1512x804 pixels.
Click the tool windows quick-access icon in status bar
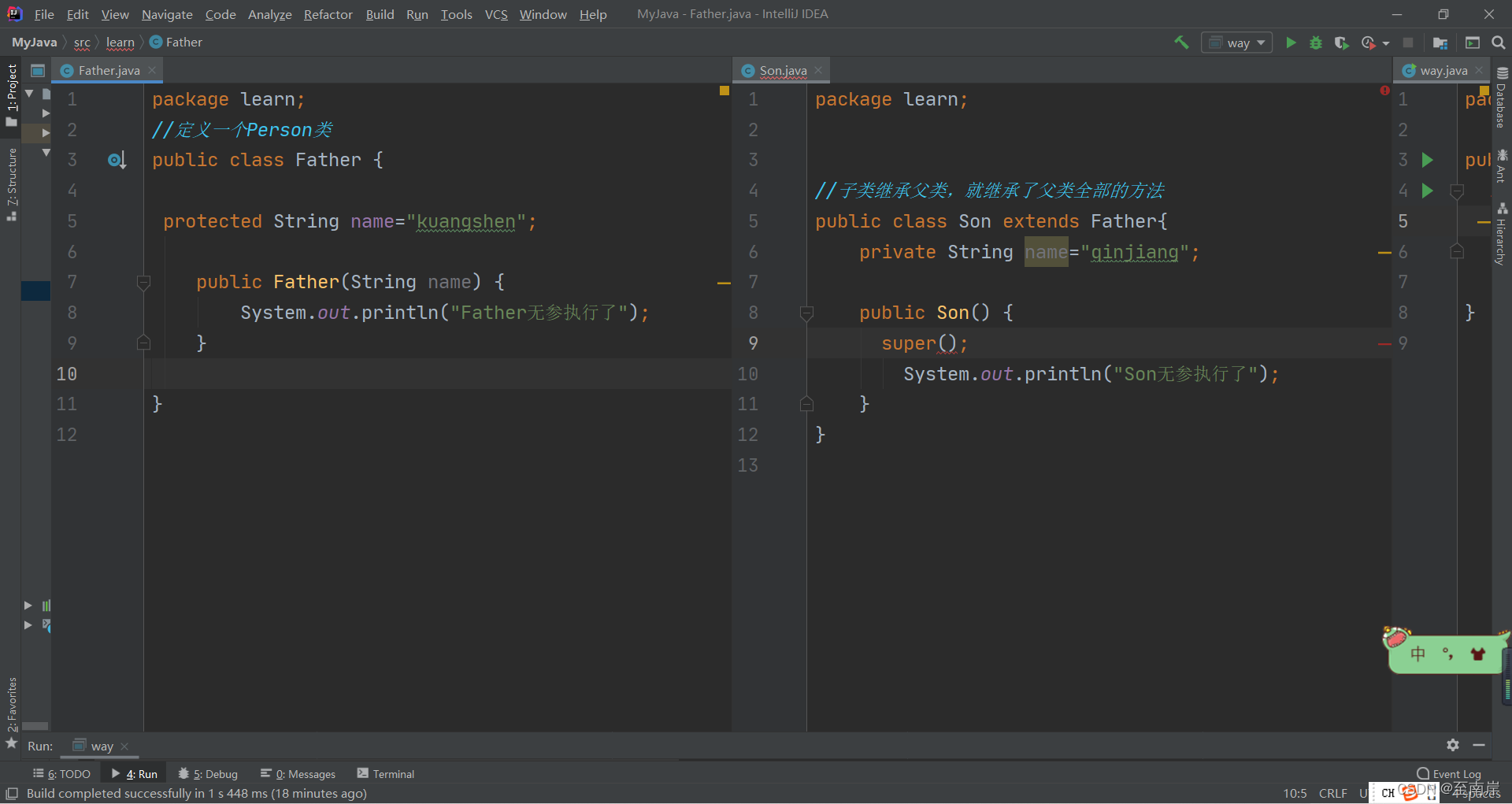[x=12, y=793]
